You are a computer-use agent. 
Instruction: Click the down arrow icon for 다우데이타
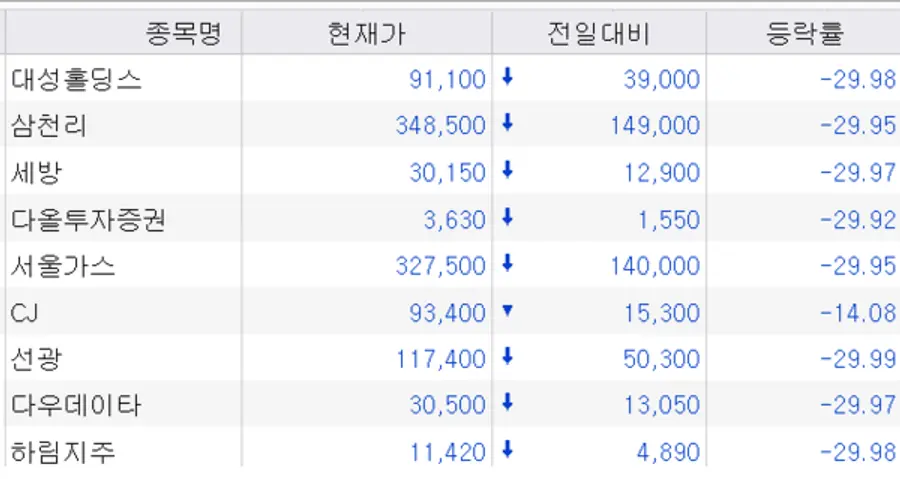tap(507, 404)
